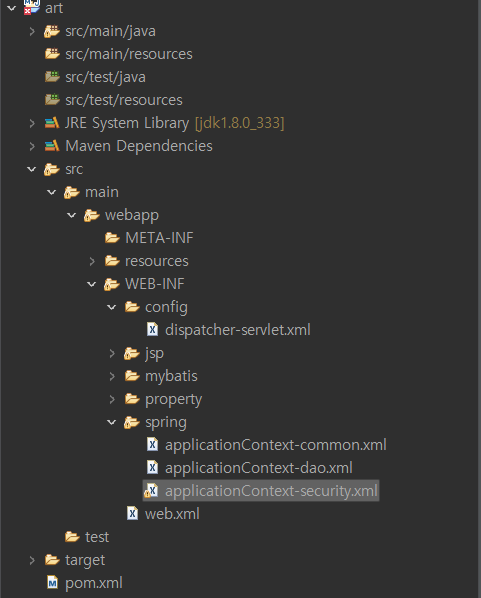This screenshot has width=481, height=598.
Task: Click the applicationContext-common.xml file icon
Action: pos(153,445)
